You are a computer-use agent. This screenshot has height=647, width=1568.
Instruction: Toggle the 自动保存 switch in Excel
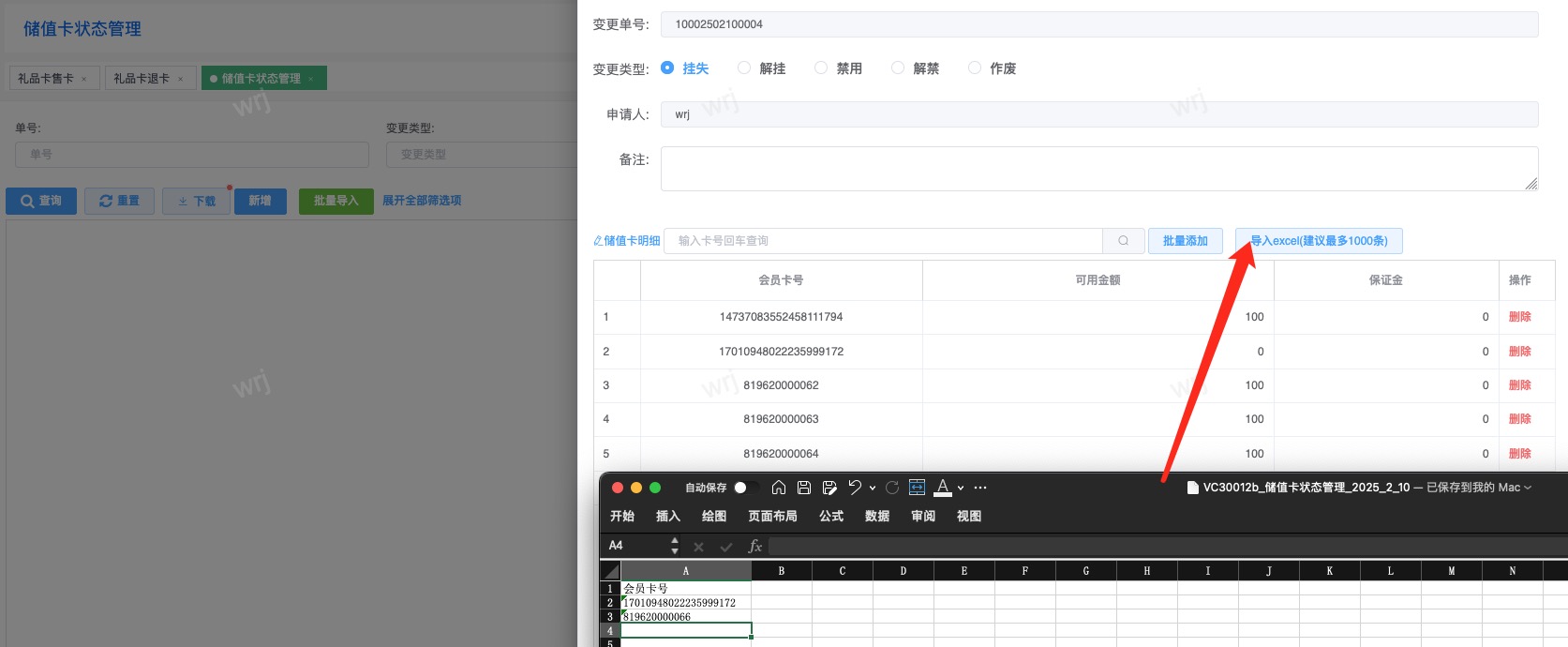point(745,488)
